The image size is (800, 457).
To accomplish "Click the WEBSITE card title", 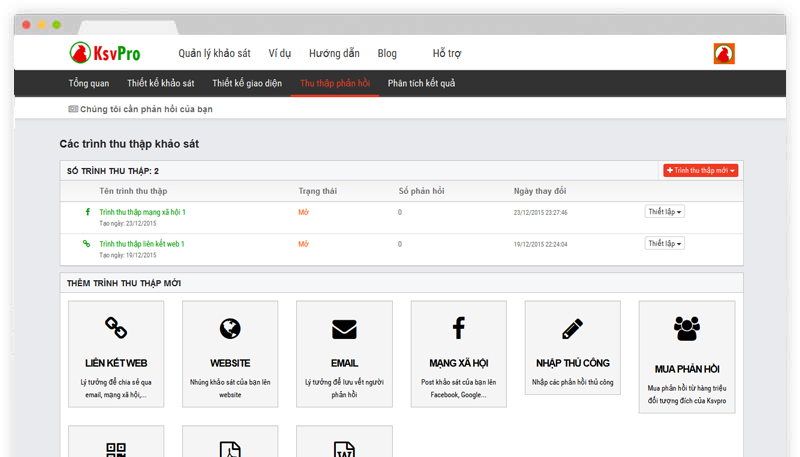I will 230,363.
